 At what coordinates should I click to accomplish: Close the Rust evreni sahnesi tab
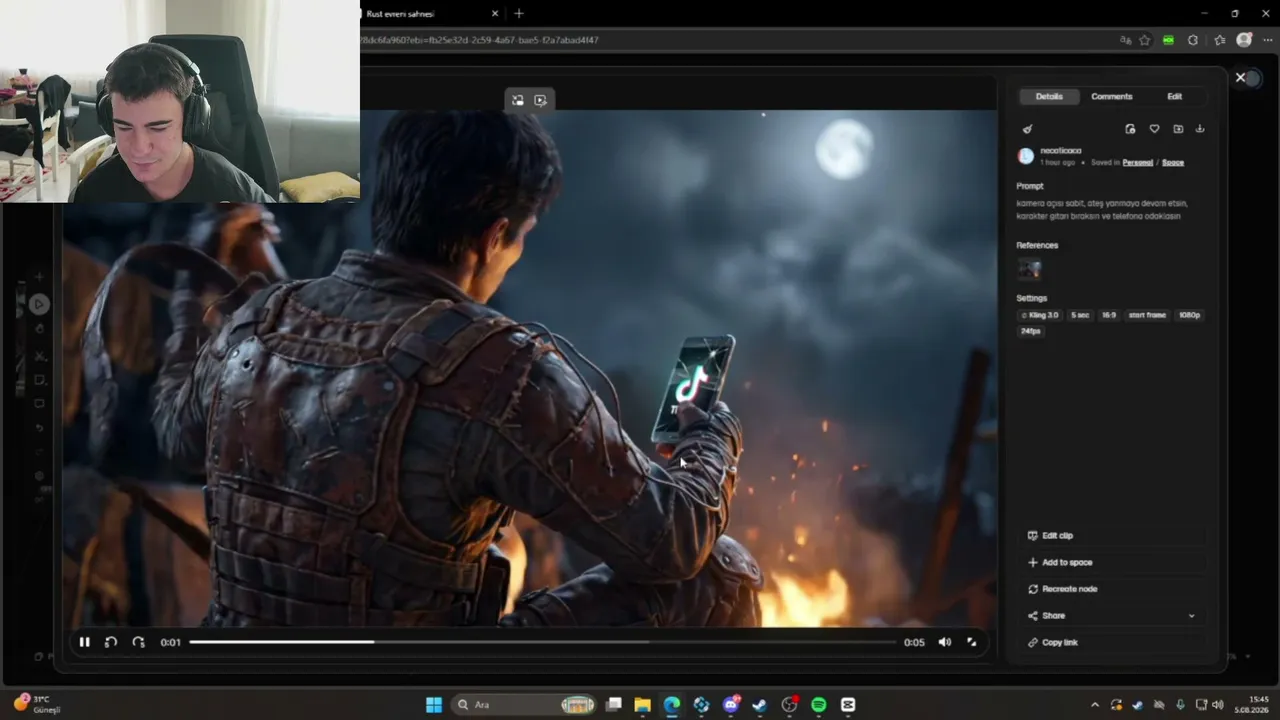495,14
